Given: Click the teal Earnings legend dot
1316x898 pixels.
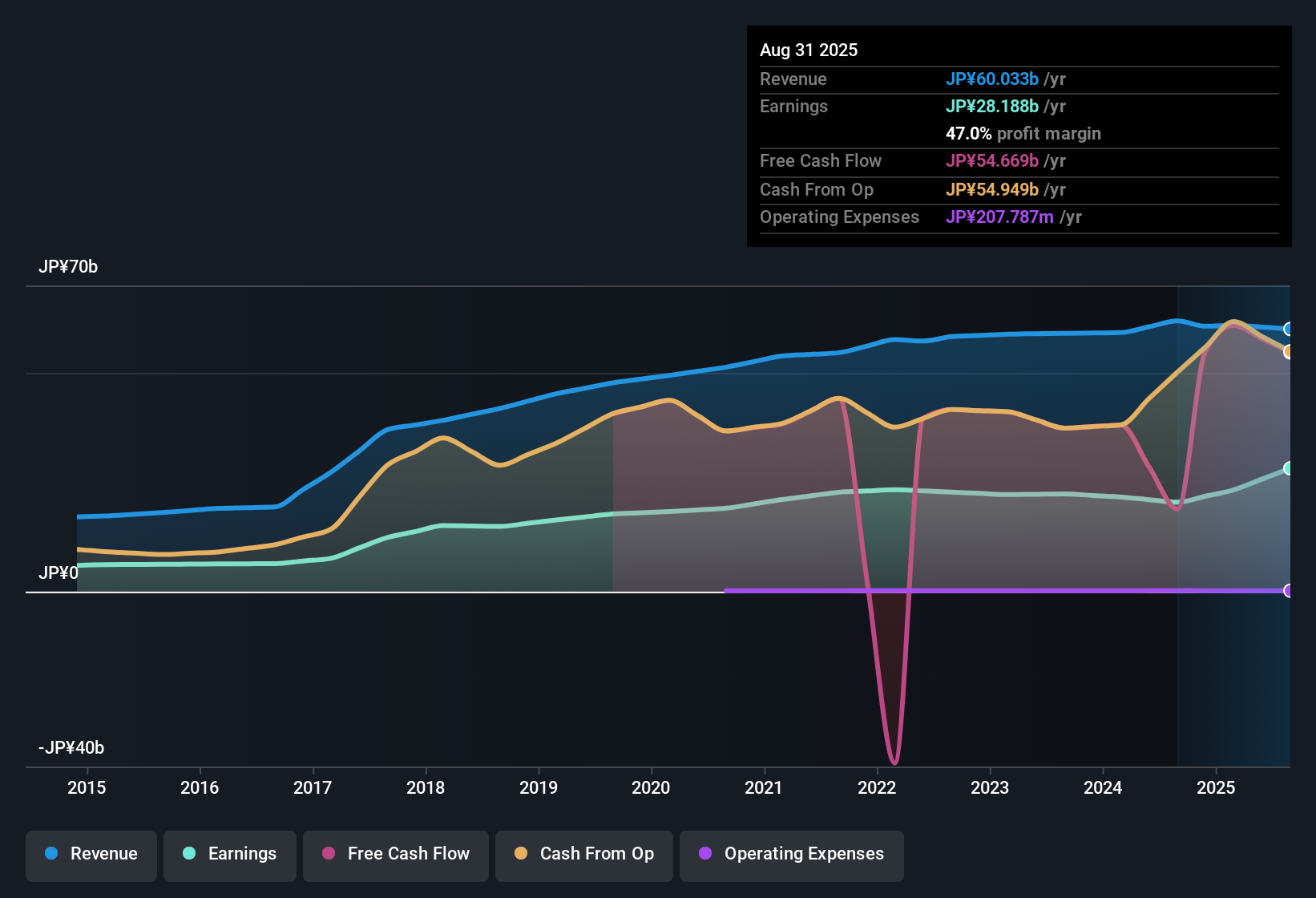Looking at the screenshot, I should [x=189, y=854].
